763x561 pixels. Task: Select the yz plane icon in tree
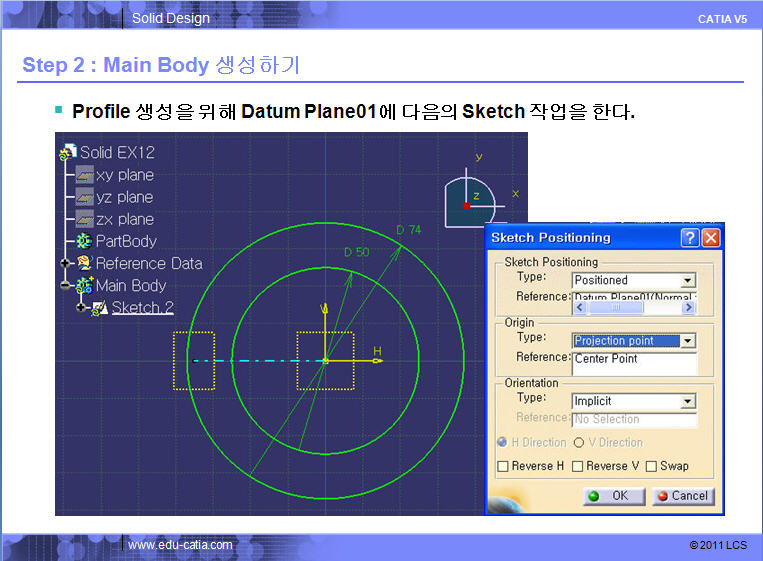[x=84, y=197]
